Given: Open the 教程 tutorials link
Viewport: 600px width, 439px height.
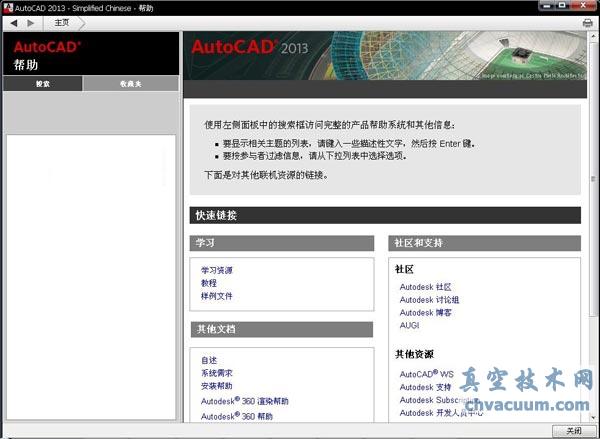Looking at the screenshot, I should tap(208, 283).
